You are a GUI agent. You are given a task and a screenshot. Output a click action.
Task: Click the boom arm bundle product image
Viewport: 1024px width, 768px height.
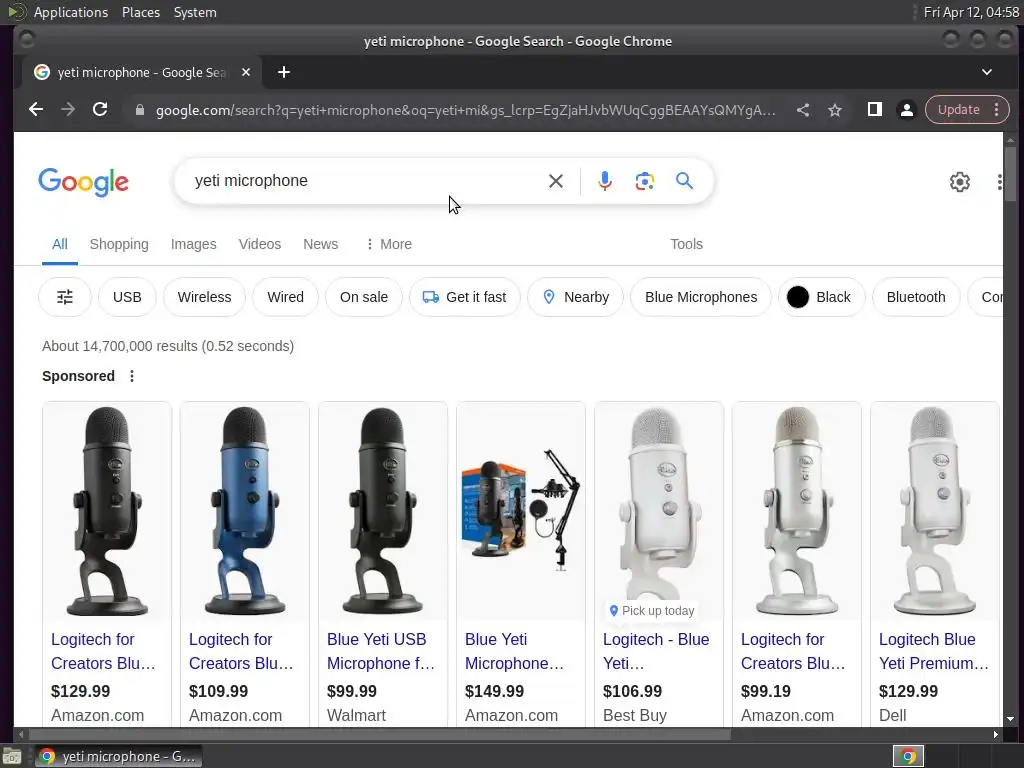(x=521, y=511)
